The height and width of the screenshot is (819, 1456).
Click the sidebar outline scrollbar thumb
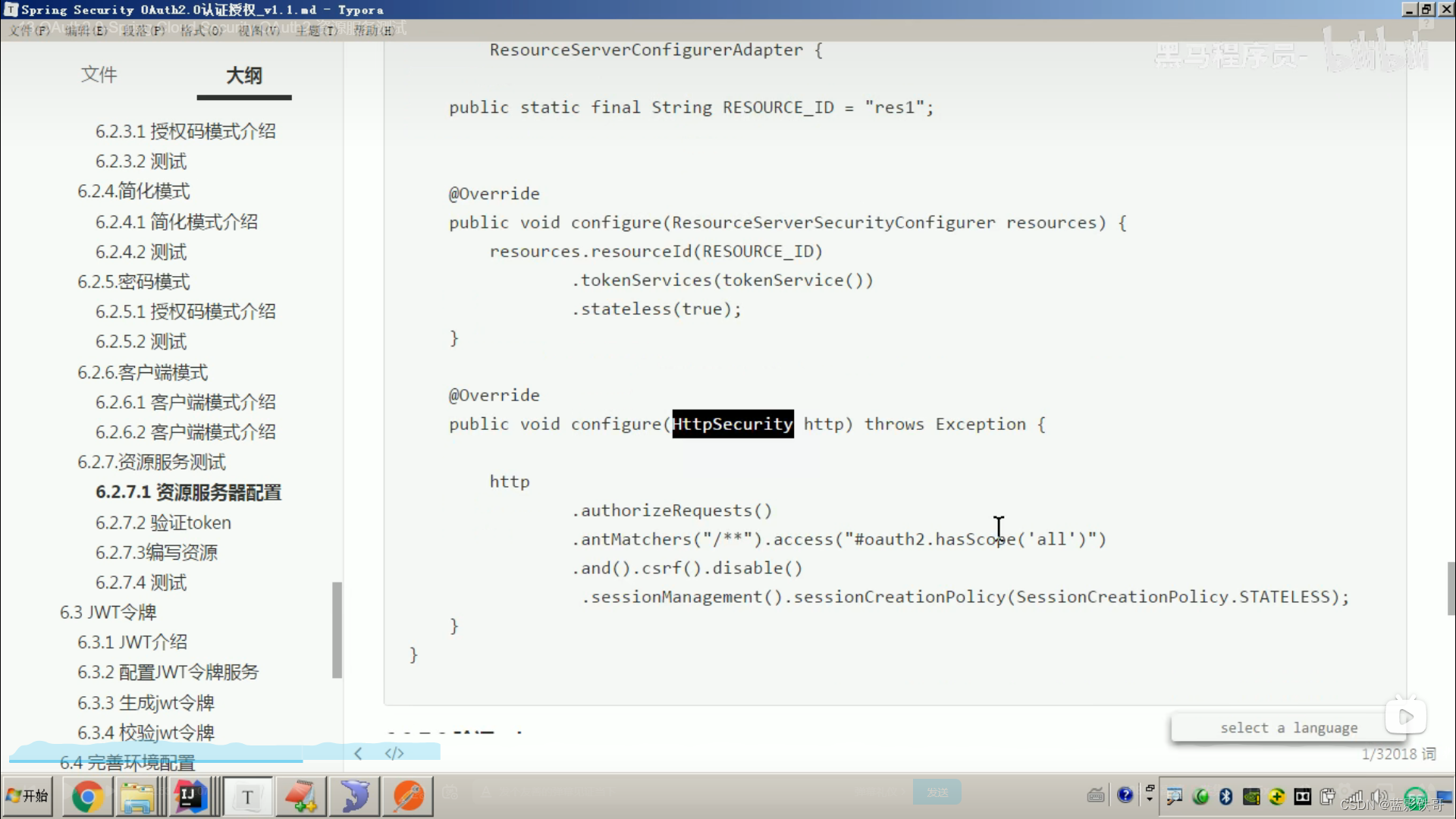[x=337, y=629]
